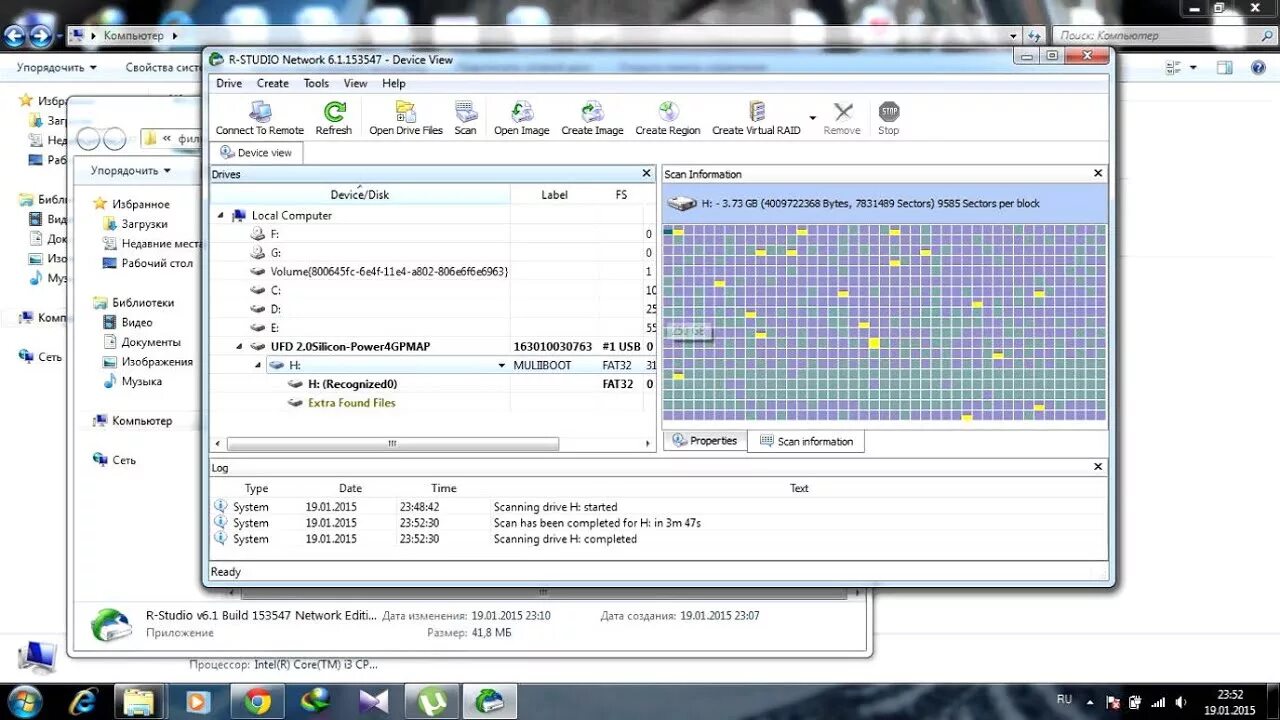
Task: Click the Log Time column header
Action: pos(444,489)
